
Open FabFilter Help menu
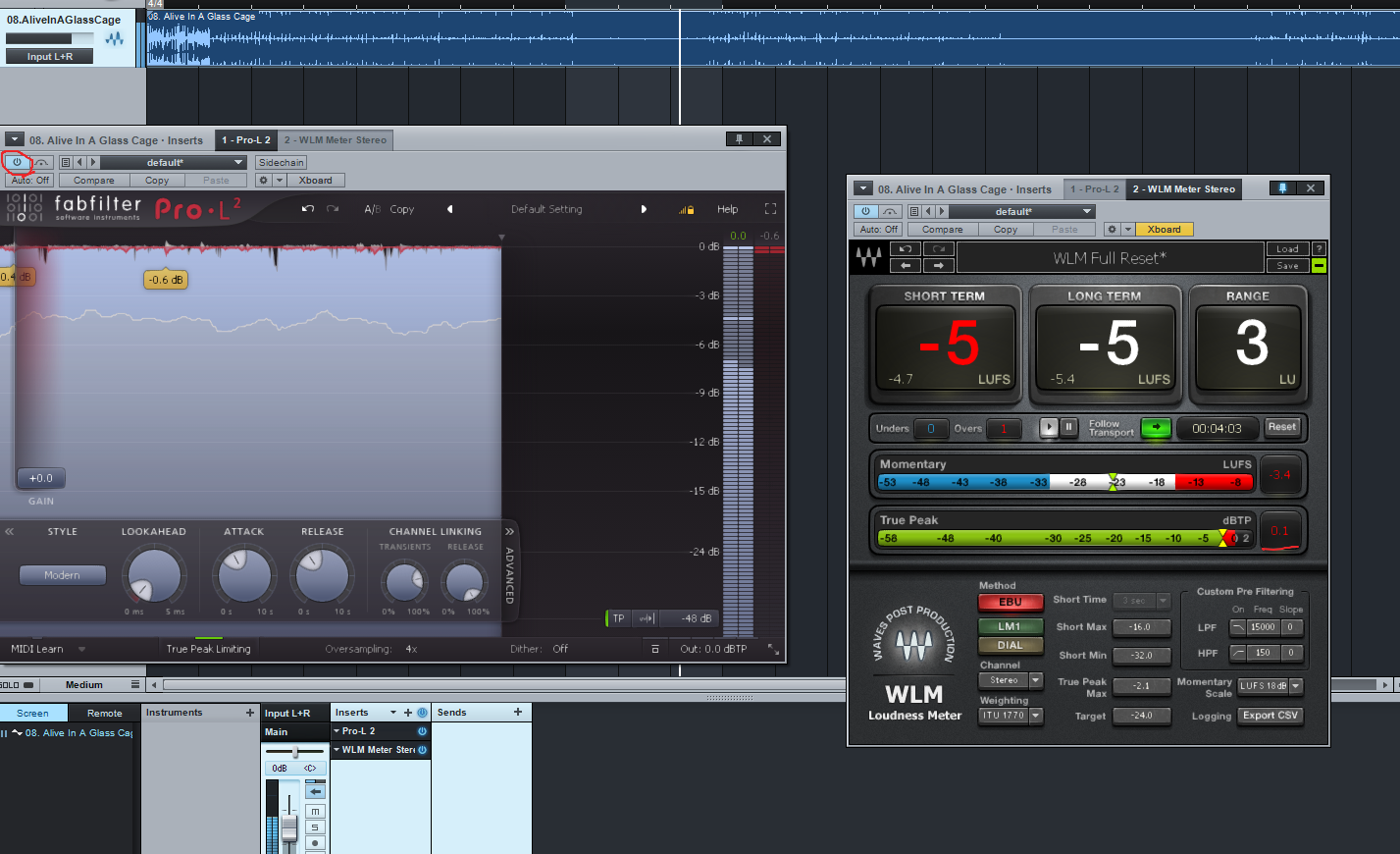[x=727, y=209]
